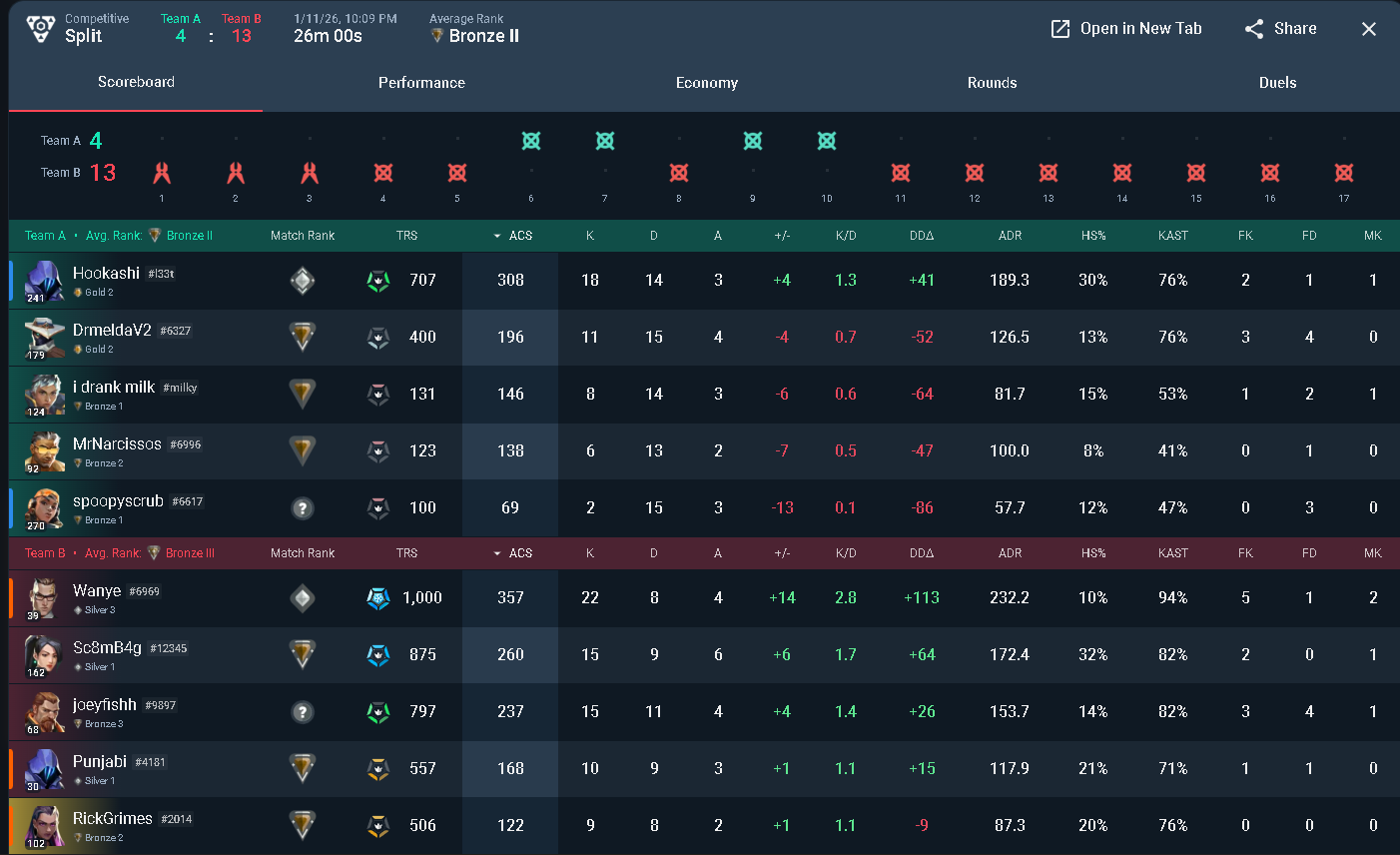Open Sc8mB4g's player profile name
The image size is (1400, 855).
point(107,647)
